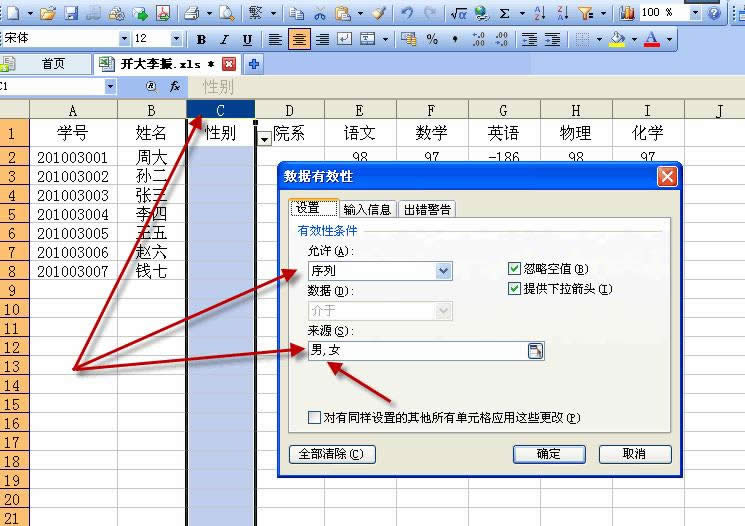
Task: Apply percent style format
Action: pos(432,39)
